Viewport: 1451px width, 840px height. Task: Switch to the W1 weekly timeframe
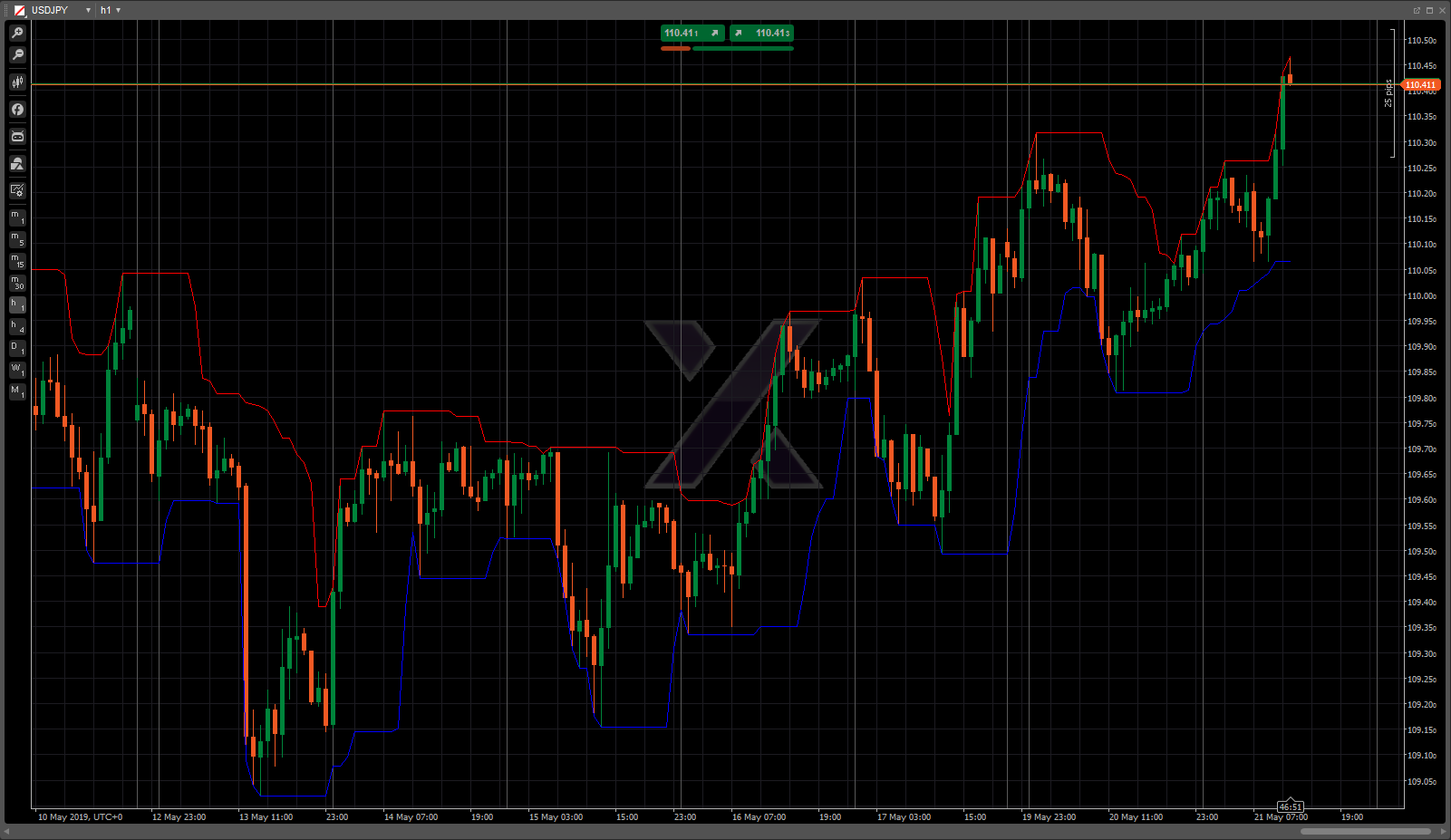click(x=17, y=370)
